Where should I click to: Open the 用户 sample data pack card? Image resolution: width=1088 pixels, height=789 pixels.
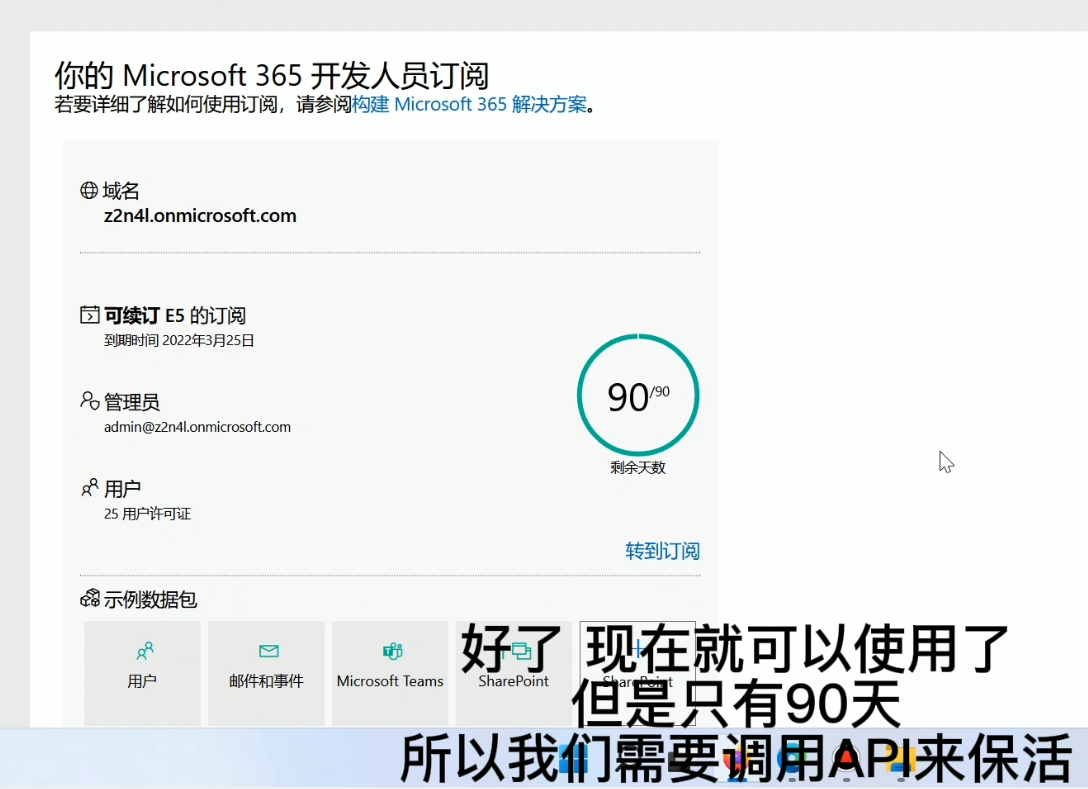pyautogui.click(x=142, y=673)
